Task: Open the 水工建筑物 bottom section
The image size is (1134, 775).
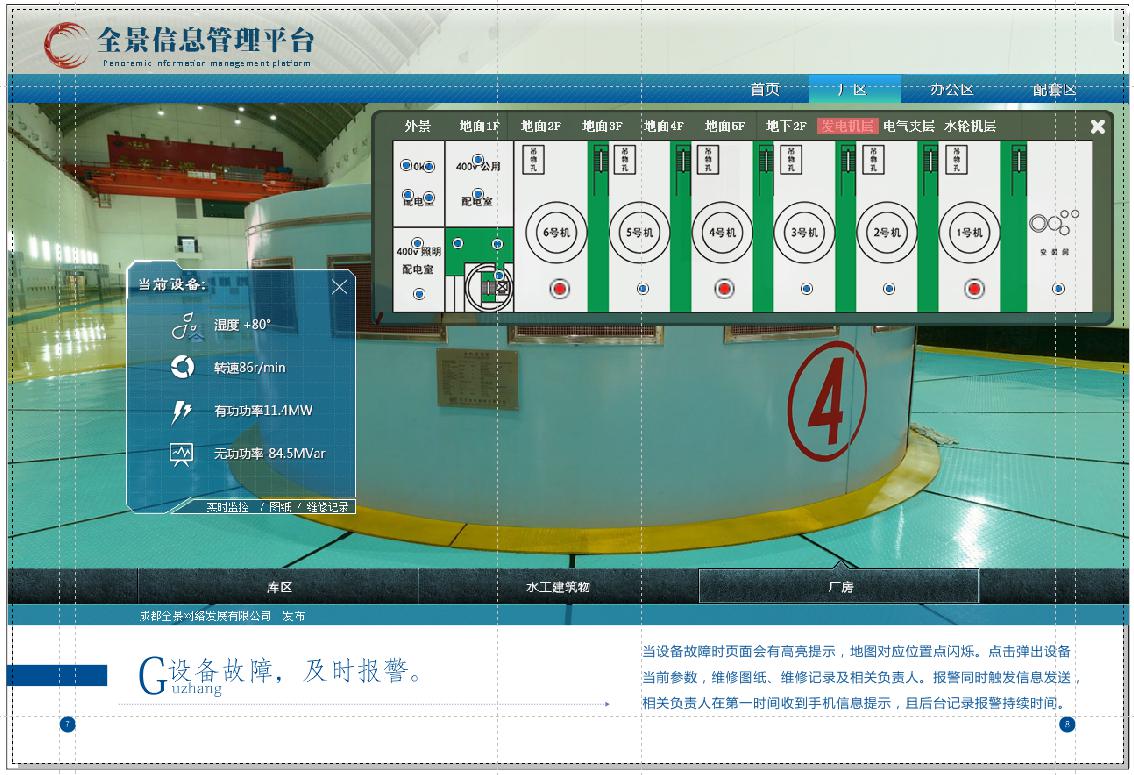Action: point(558,586)
